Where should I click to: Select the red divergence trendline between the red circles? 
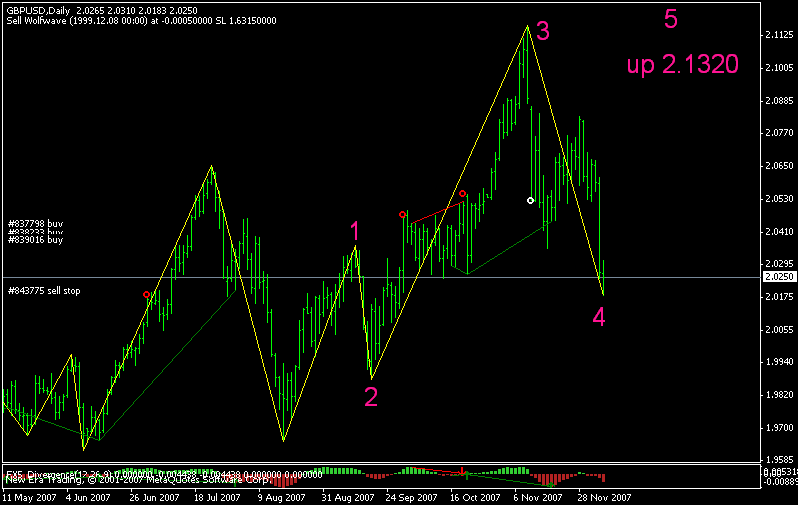point(437,213)
